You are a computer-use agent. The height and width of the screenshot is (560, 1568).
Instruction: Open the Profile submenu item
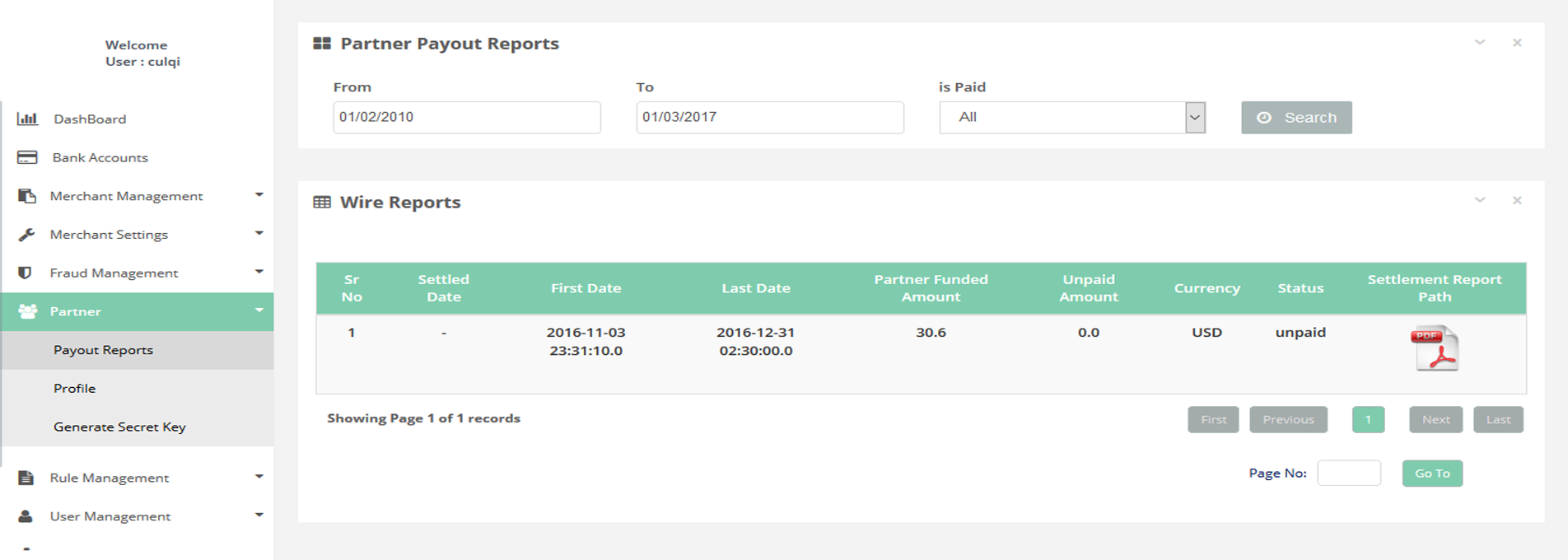coord(75,389)
